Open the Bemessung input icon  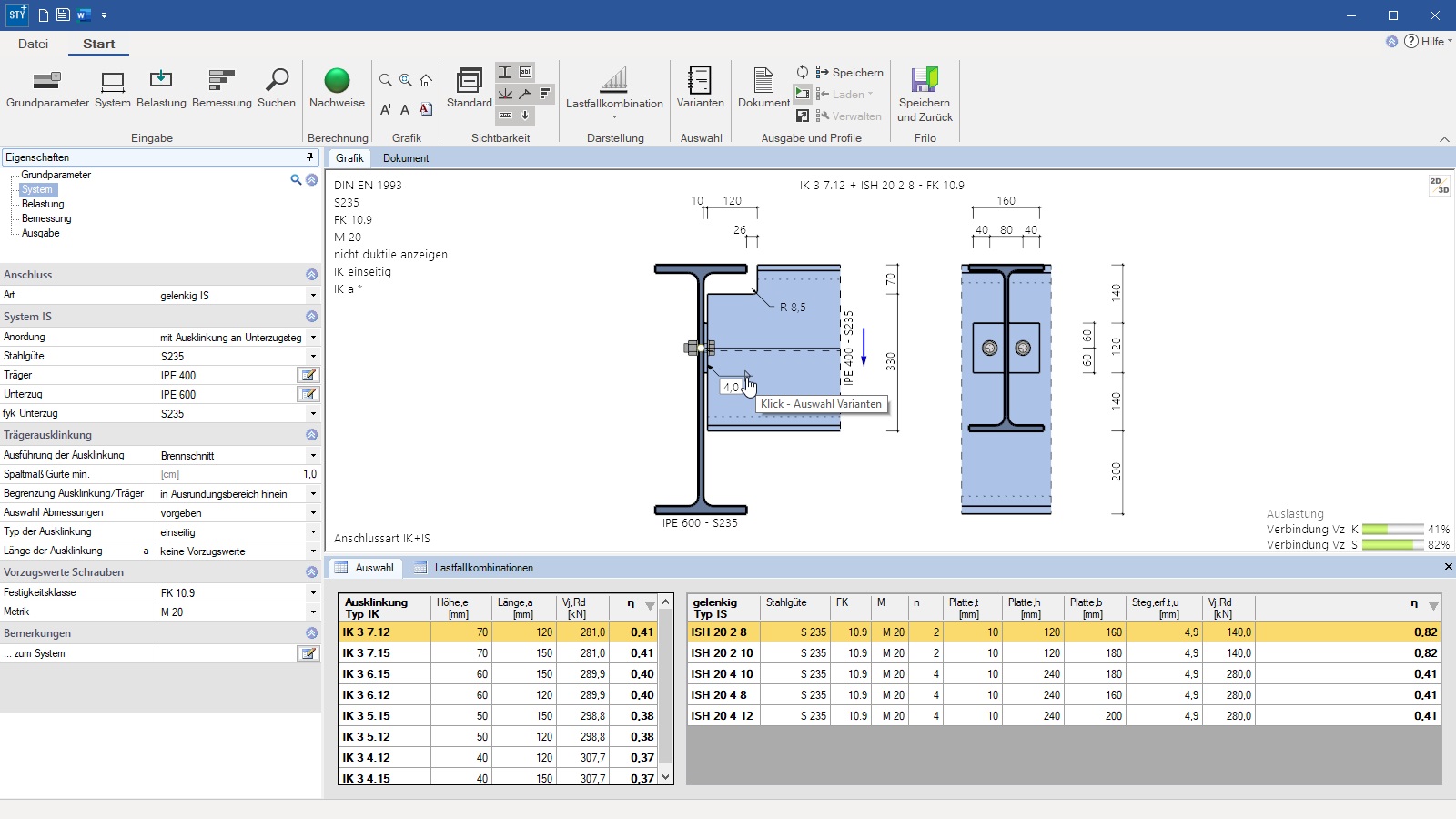click(221, 81)
